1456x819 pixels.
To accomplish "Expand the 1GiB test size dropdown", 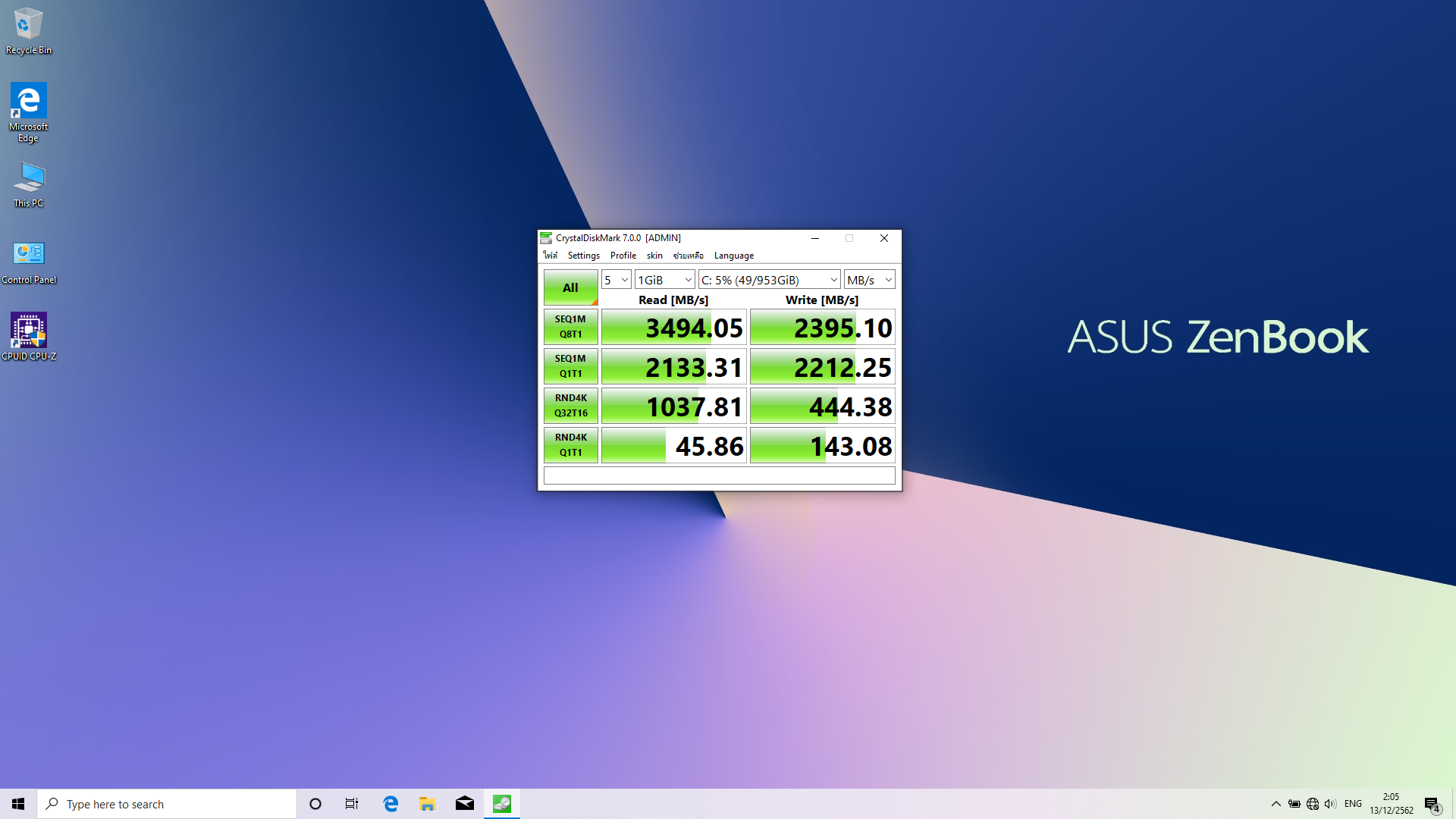I will [x=665, y=280].
